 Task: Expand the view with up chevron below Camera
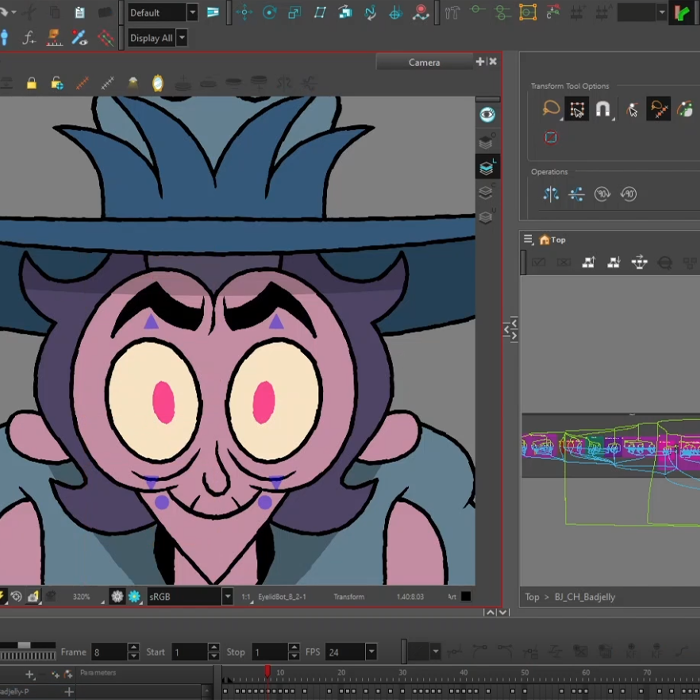pos(490,612)
